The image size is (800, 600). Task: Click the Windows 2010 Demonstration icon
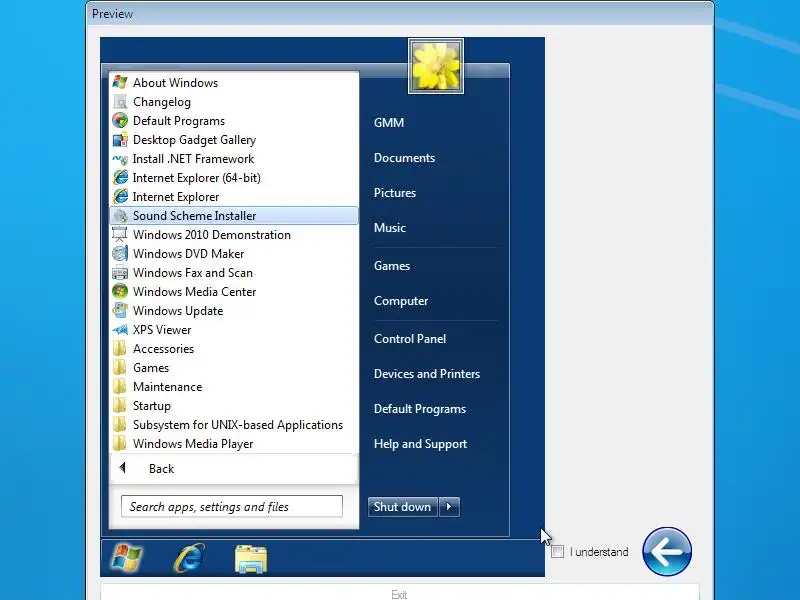point(120,234)
